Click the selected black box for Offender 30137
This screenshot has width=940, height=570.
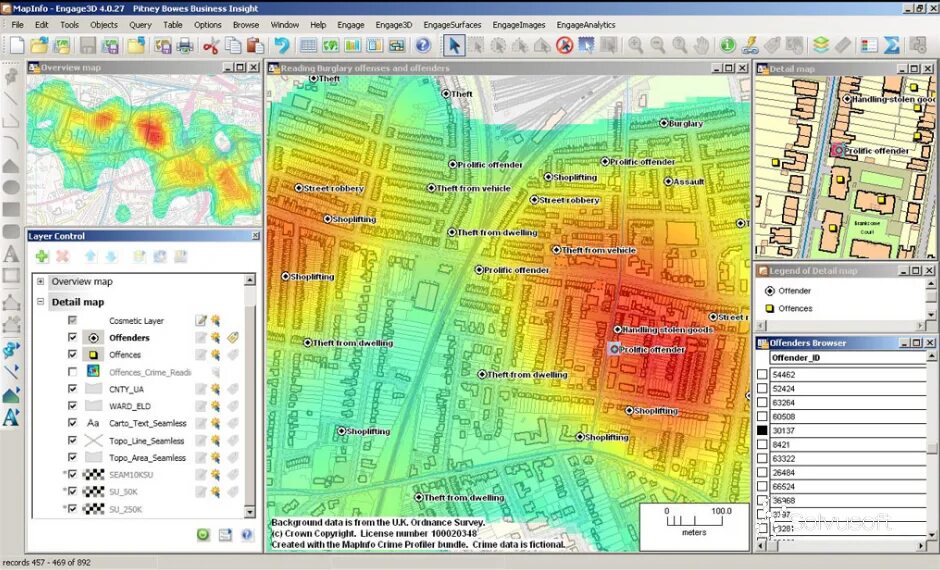762,430
